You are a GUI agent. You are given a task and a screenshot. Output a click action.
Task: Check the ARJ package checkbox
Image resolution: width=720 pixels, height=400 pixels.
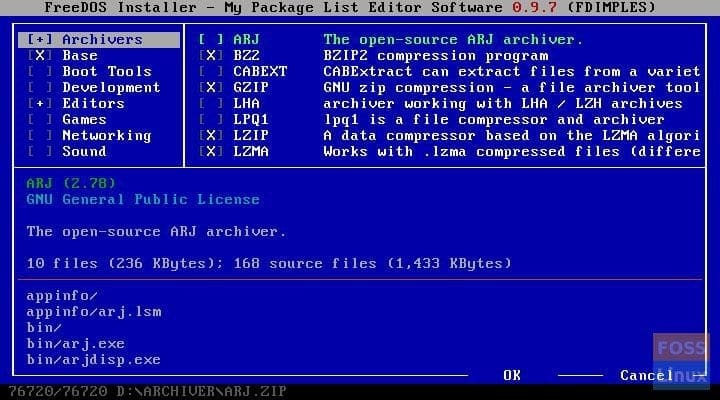click(x=211, y=39)
